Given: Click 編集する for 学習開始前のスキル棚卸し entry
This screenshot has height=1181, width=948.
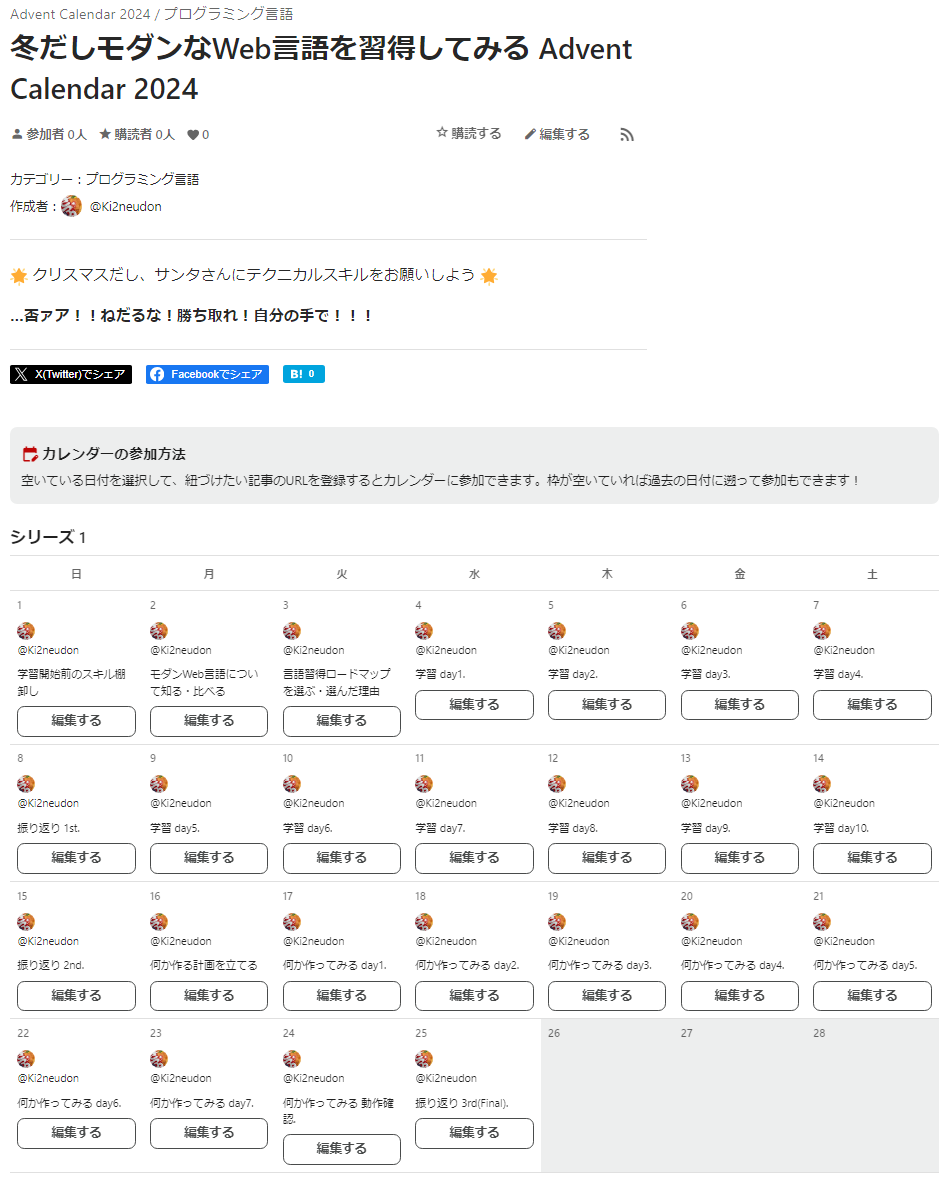Looking at the screenshot, I should point(76,721).
